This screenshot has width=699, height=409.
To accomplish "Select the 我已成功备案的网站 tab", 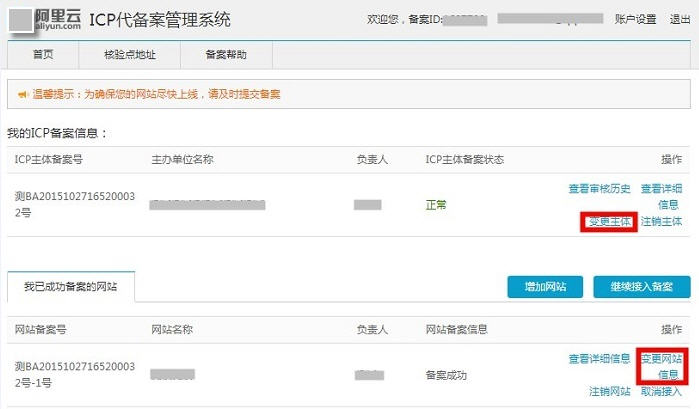I will click(70, 286).
